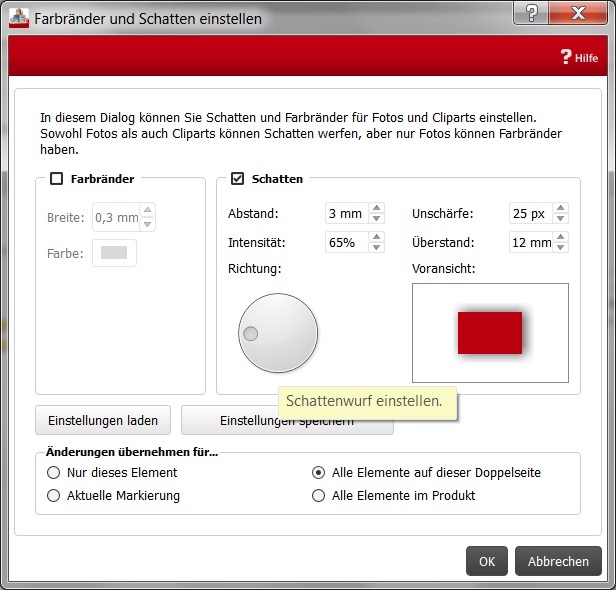Click the Intensität input field
This screenshot has width=616, height=590.
coord(346,242)
